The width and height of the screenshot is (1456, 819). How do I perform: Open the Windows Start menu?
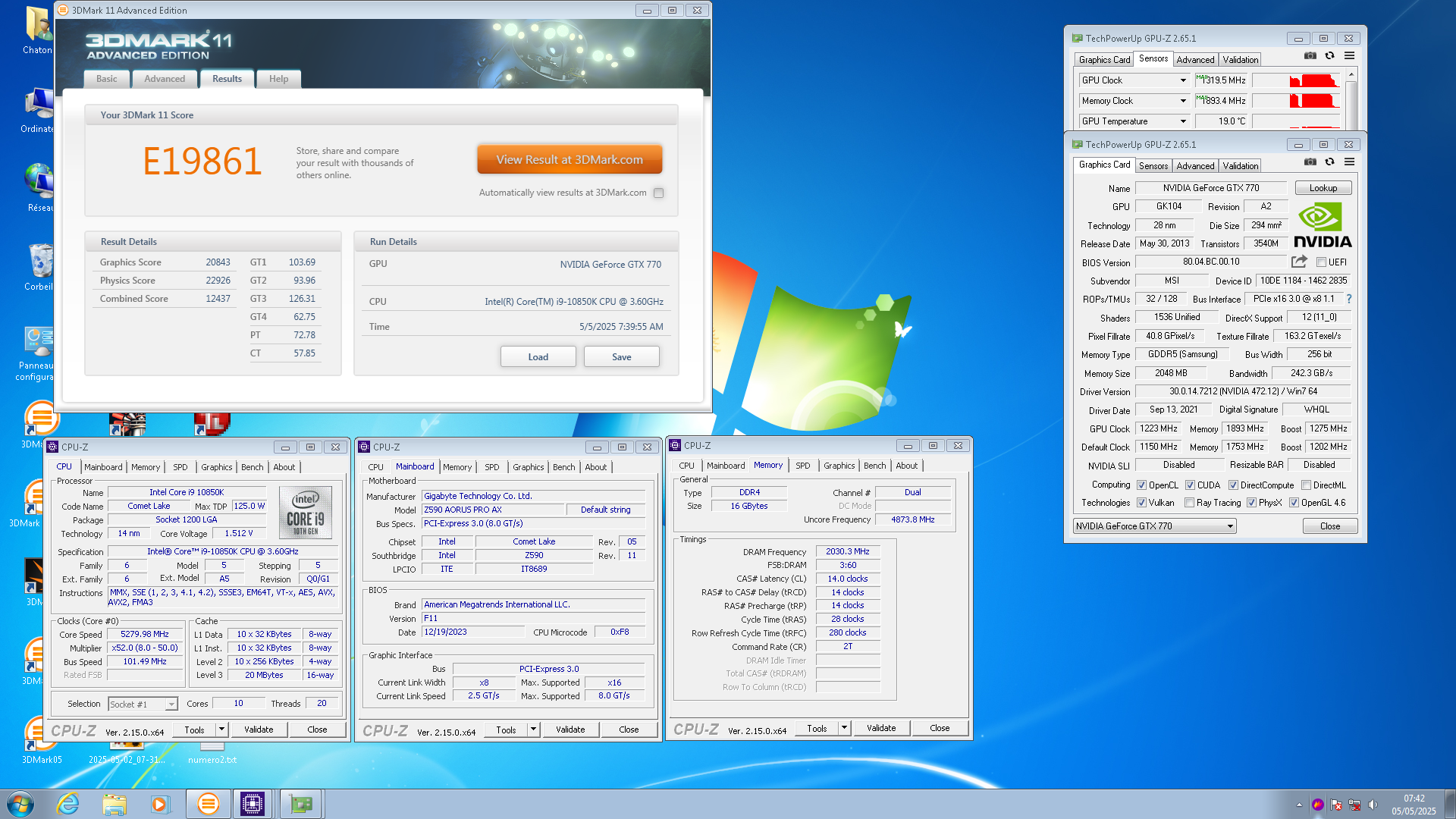[20, 804]
